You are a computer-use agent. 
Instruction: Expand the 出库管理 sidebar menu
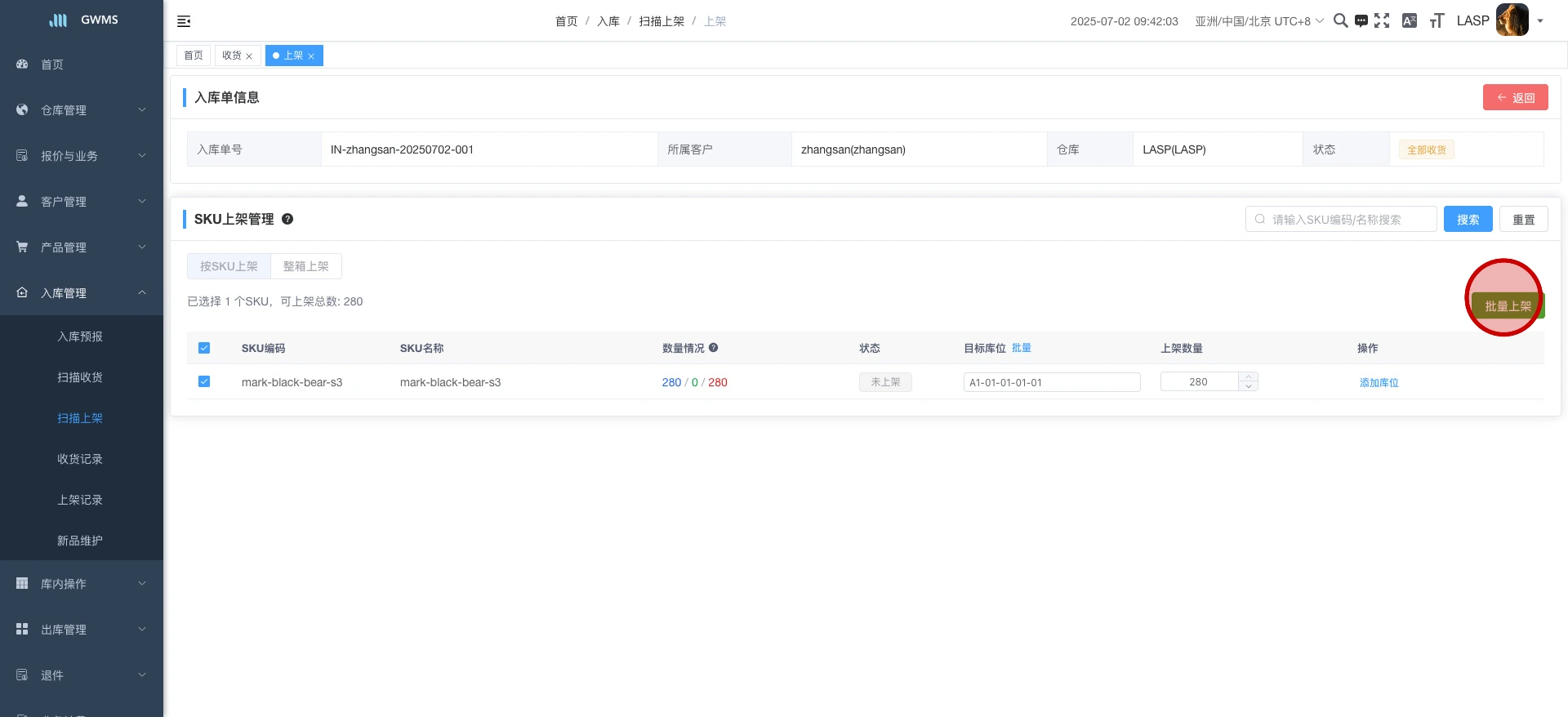click(x=82, y=630)
